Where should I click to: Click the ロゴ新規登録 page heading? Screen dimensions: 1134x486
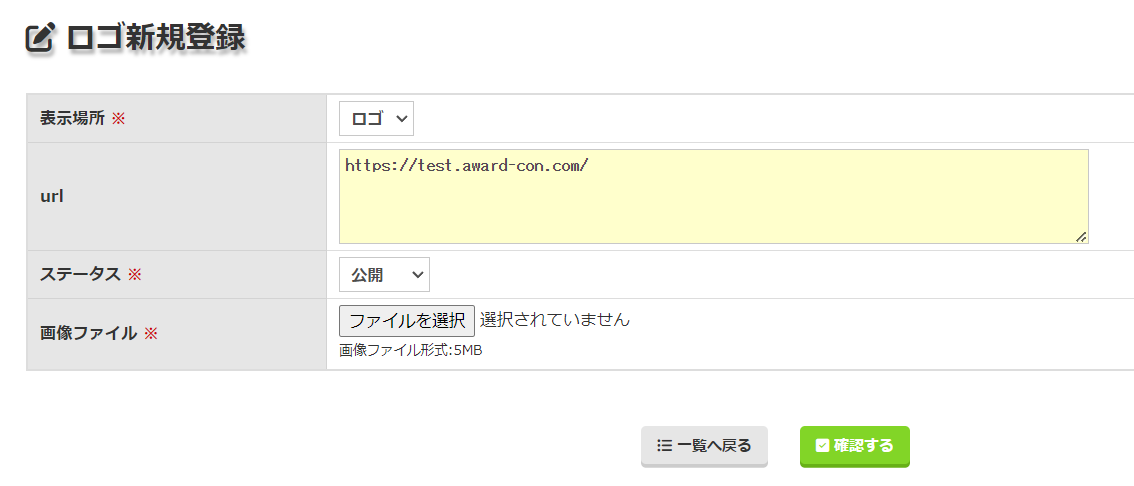point(156,39)
